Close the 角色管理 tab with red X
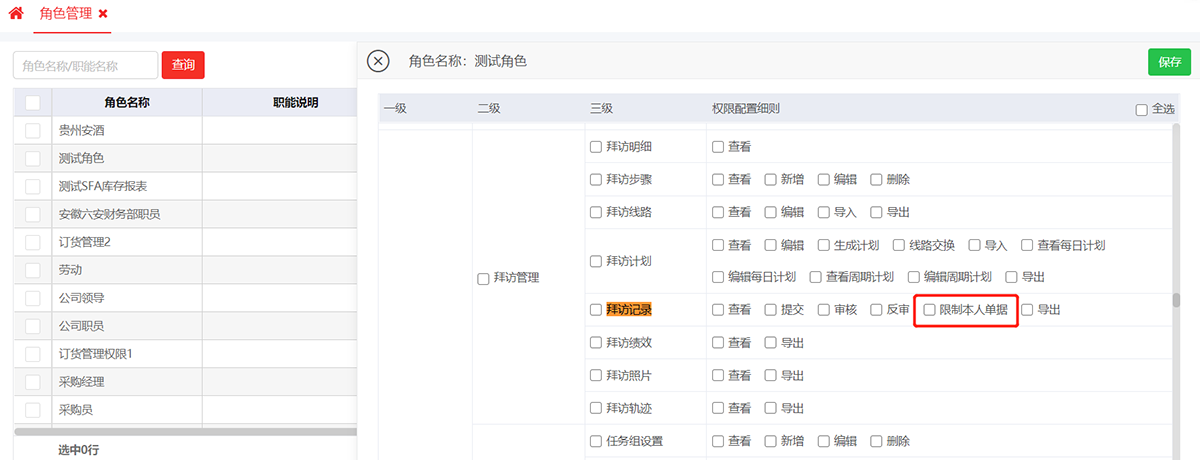 point(103,14)
